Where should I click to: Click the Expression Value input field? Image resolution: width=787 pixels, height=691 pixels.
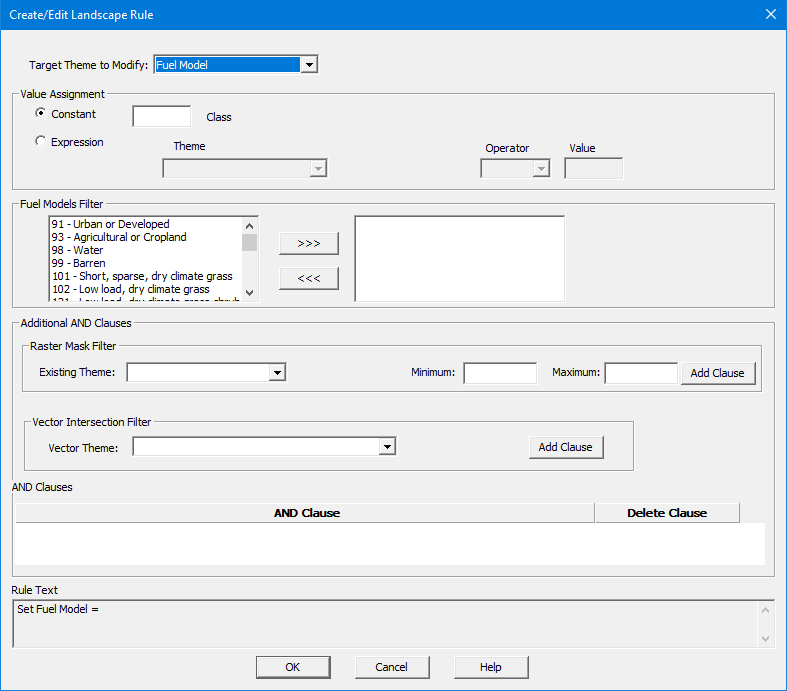(593, 169)
